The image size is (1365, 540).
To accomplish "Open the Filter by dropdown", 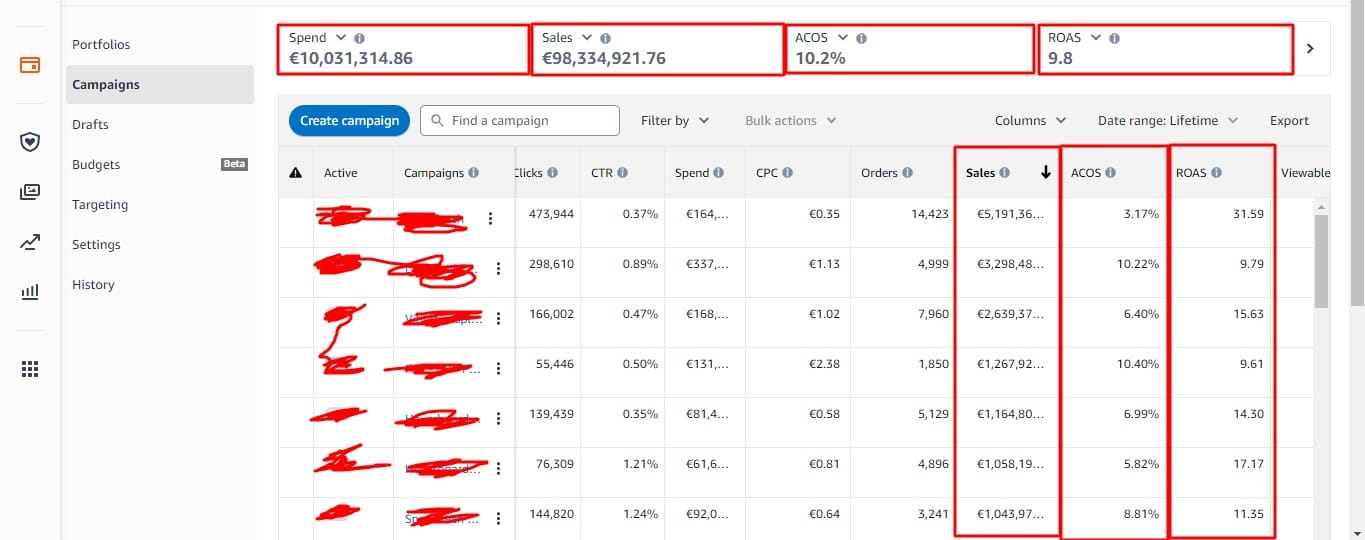I will 675,121.
